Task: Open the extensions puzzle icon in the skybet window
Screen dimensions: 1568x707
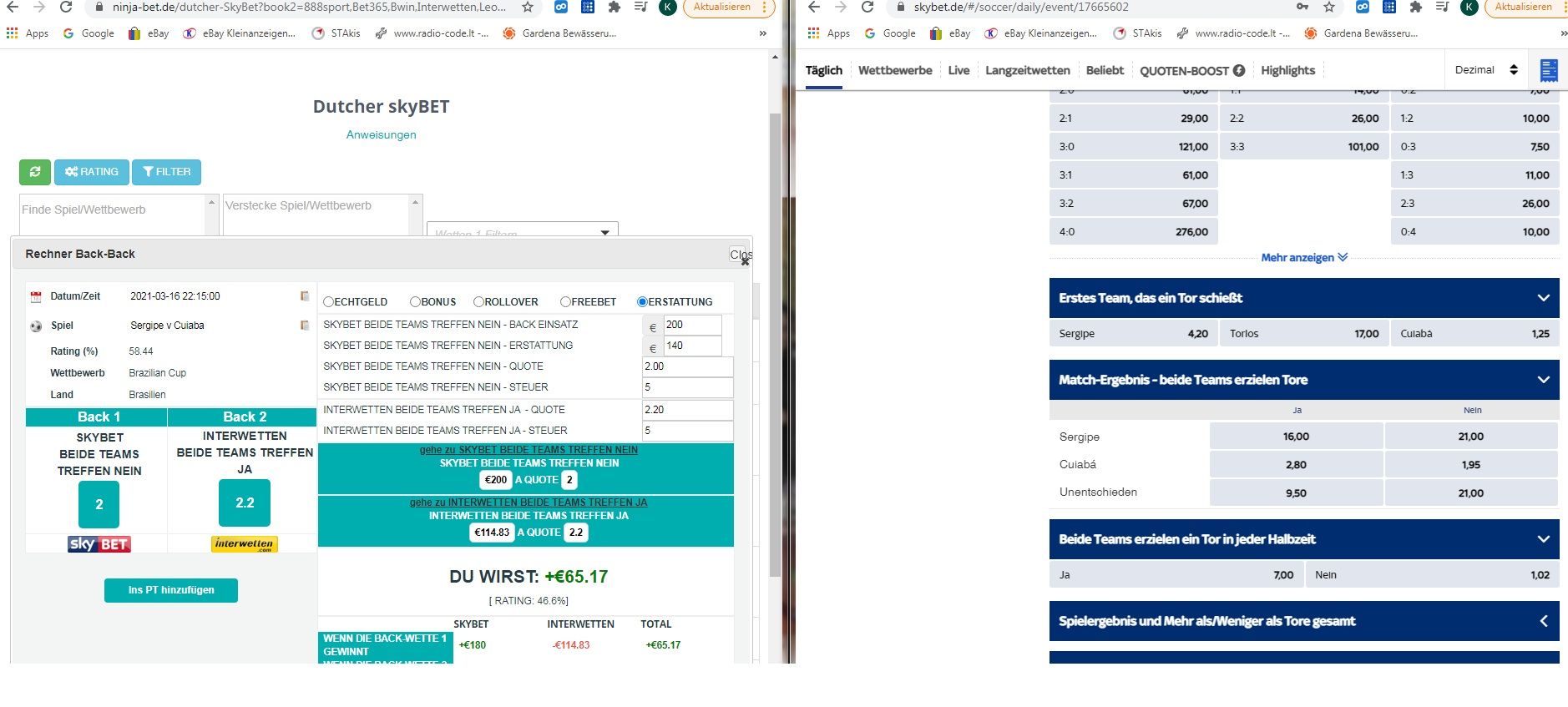Action: click(1416, 7)
